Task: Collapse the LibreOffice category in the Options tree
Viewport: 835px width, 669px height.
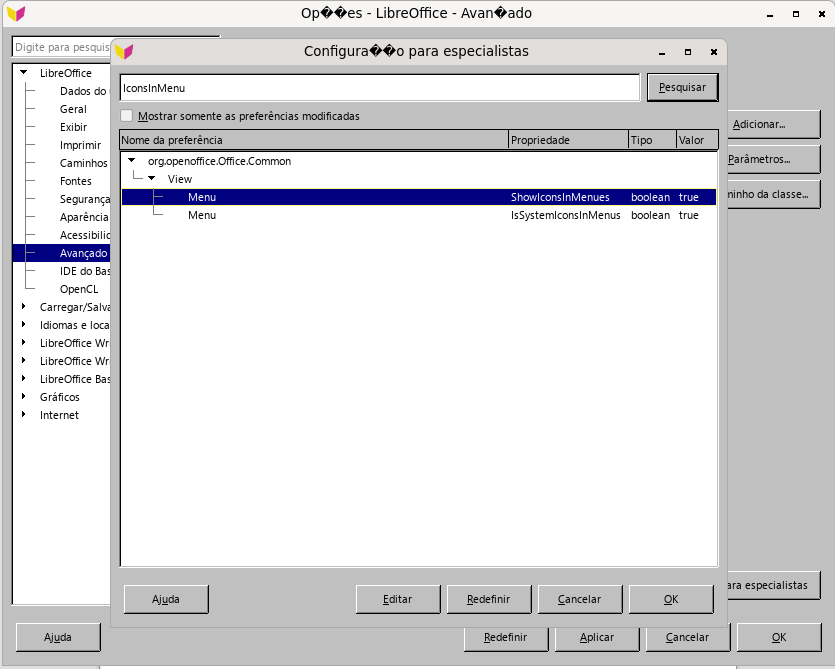Action: tap(23, 72)
